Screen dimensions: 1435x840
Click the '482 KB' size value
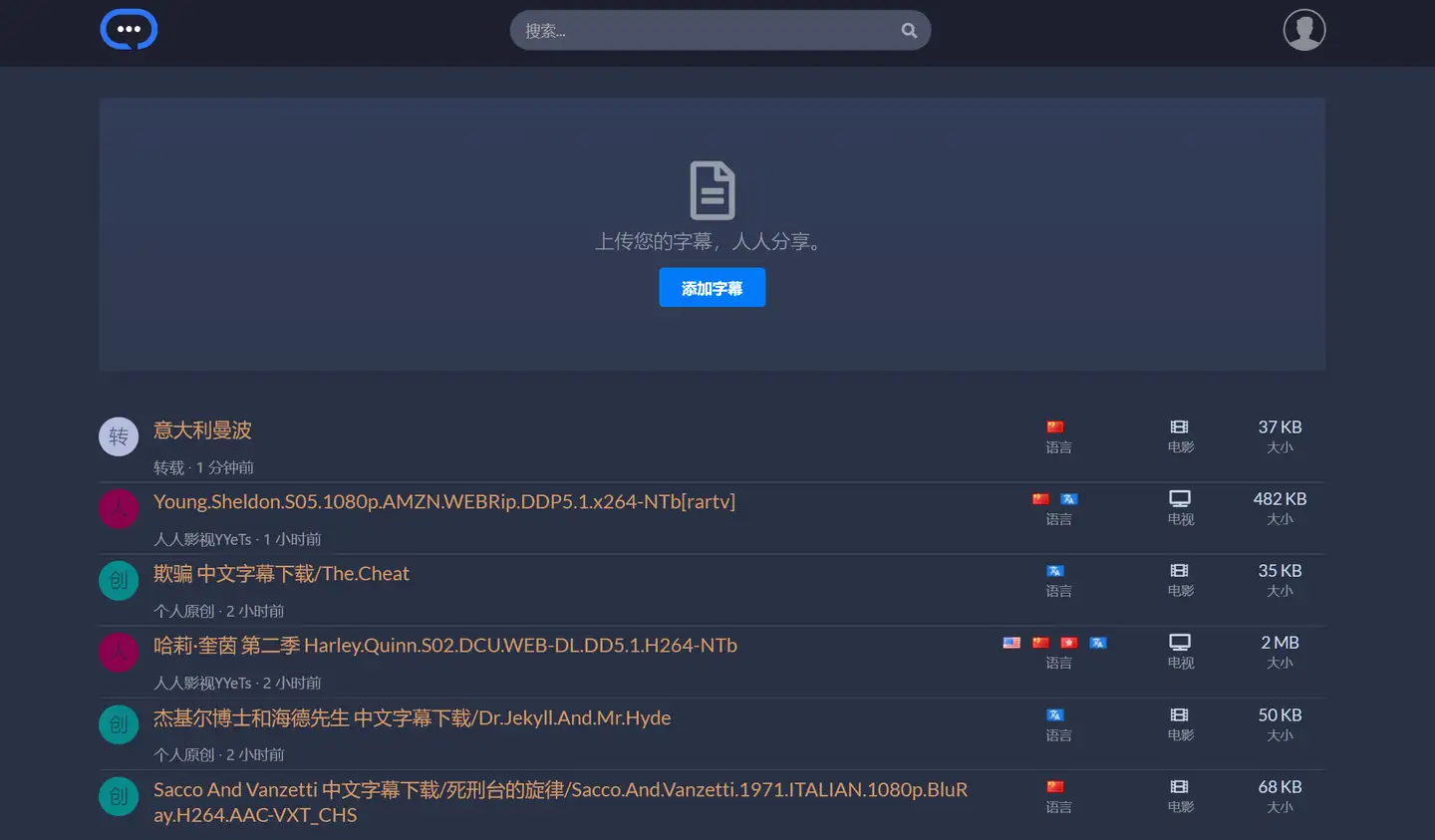click(1280, 499)
